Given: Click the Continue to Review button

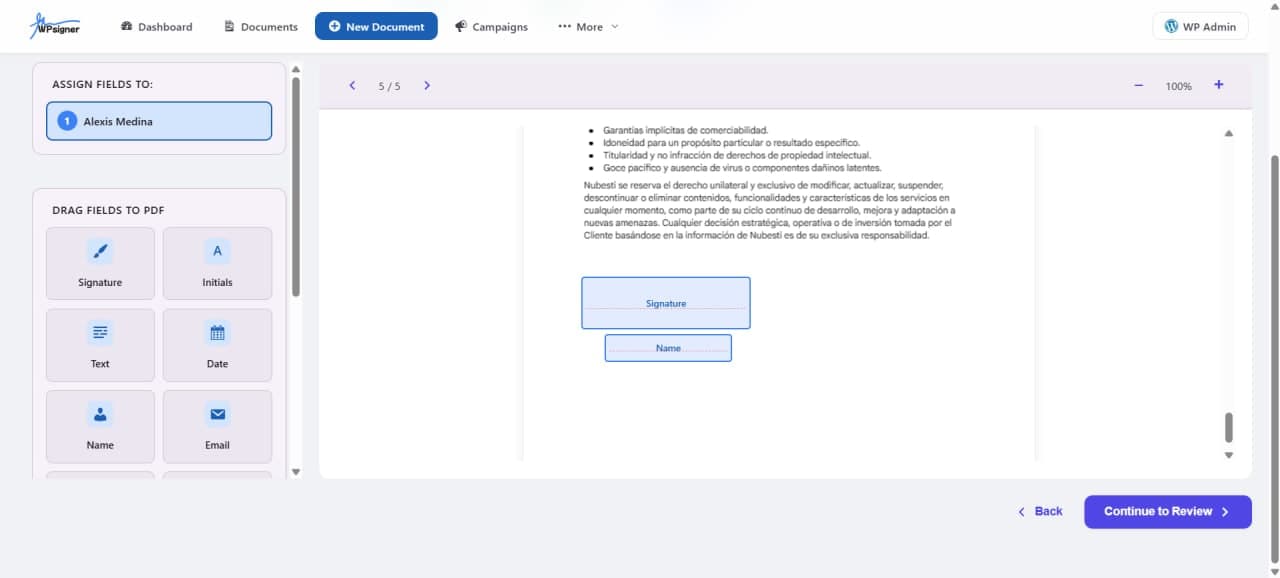Looking at the screenshot, I should [x=1167, y=511].
